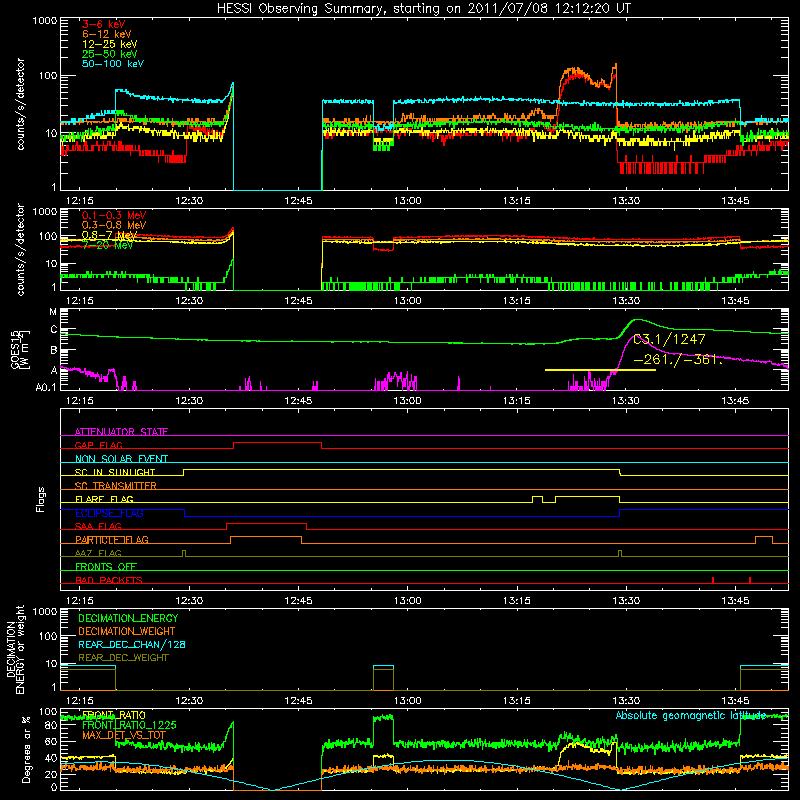Click the yellow flare interval bar in GOES panel
Viewport: 800px width, 800px height.
point(600,370)
